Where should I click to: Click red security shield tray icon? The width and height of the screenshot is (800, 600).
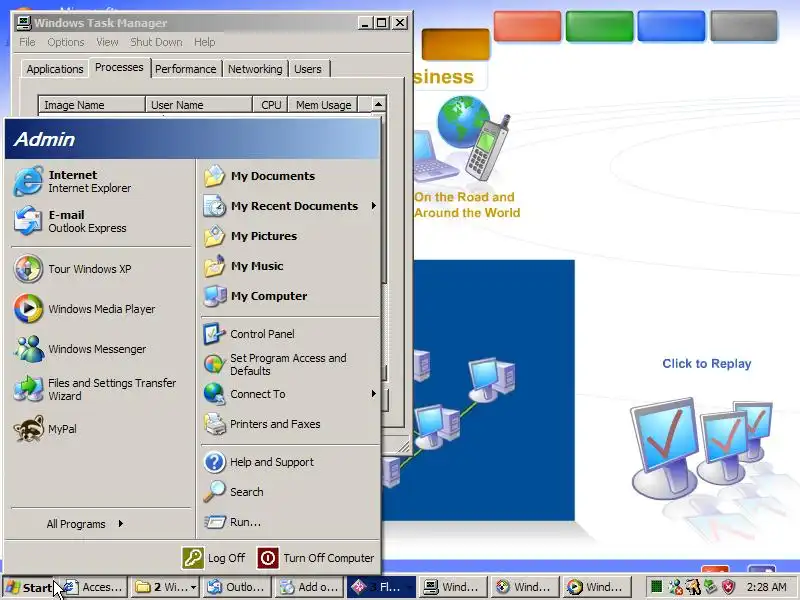click(729, 587)
